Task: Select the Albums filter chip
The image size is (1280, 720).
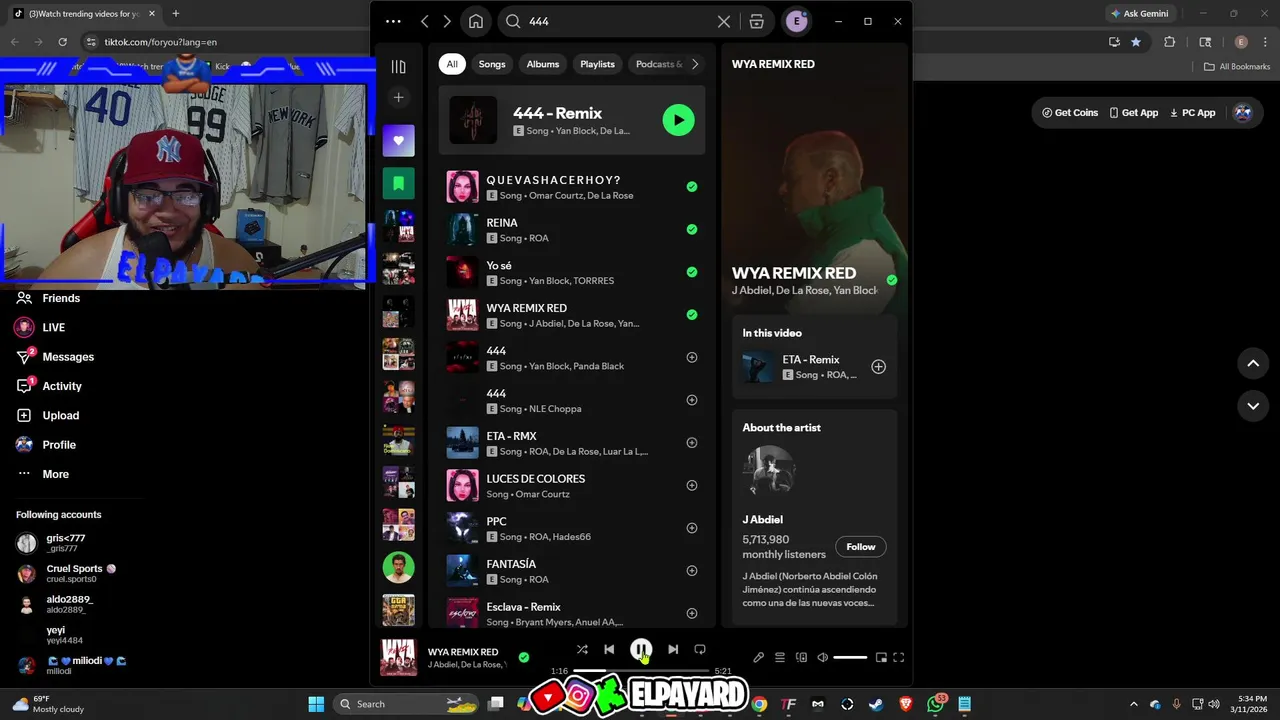Action: pos(543,64)
